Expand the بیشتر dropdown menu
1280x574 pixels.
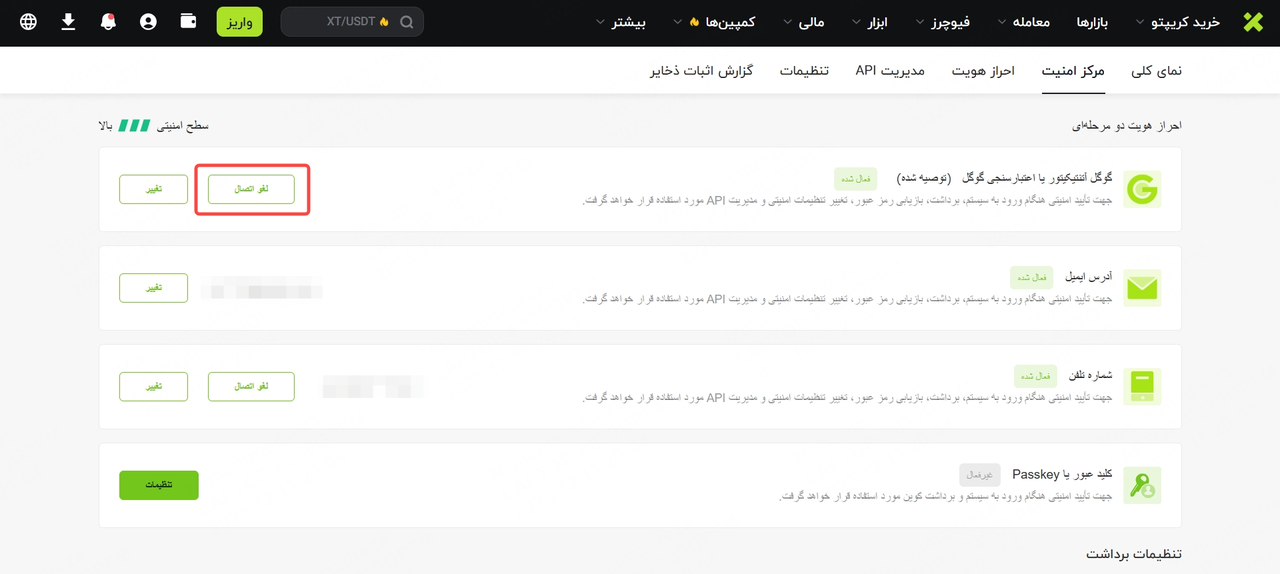[x=621, y=22]
